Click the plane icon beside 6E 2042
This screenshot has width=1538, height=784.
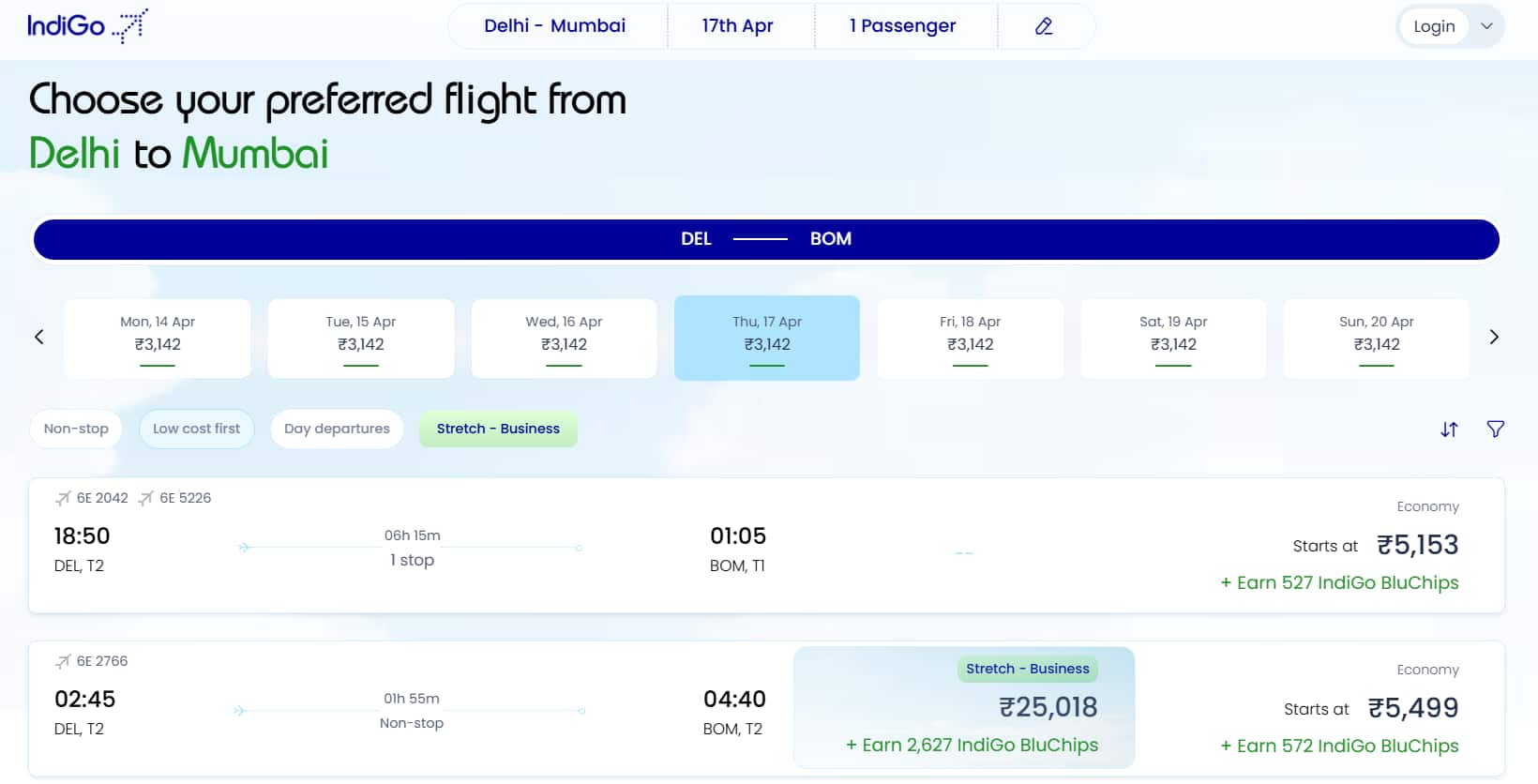[64, 498]
